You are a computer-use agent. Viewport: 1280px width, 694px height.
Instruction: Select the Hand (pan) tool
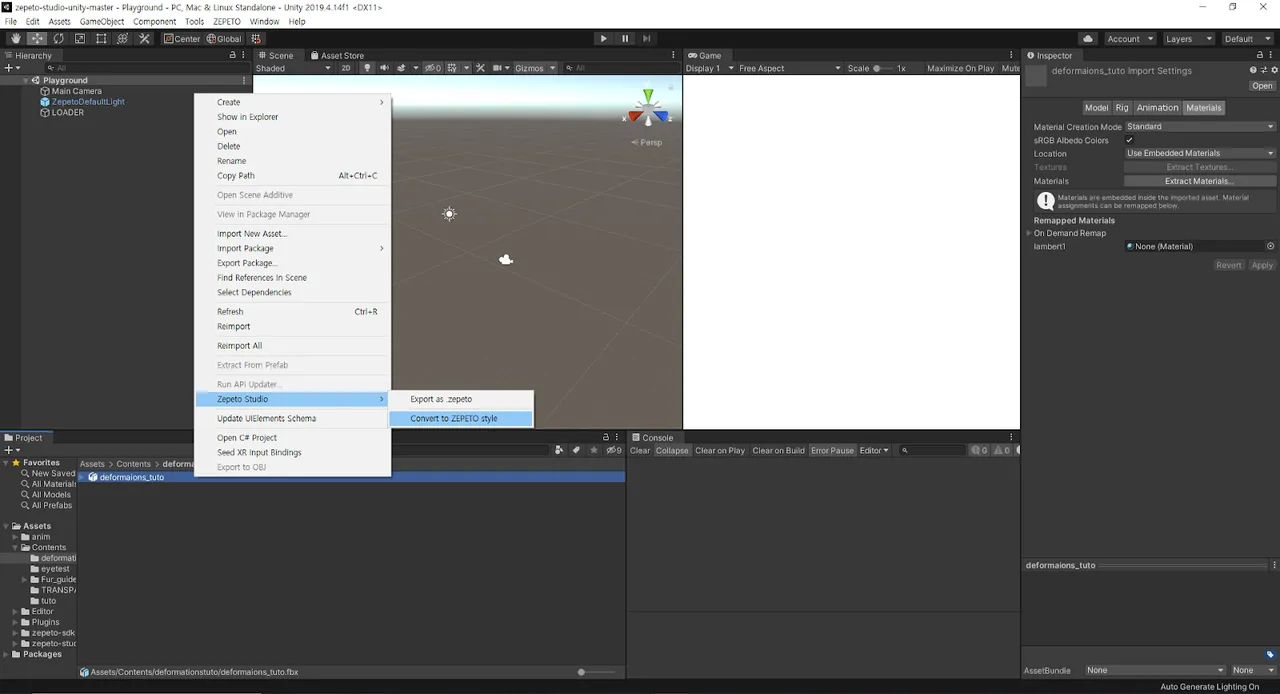[x=15, y=37]
